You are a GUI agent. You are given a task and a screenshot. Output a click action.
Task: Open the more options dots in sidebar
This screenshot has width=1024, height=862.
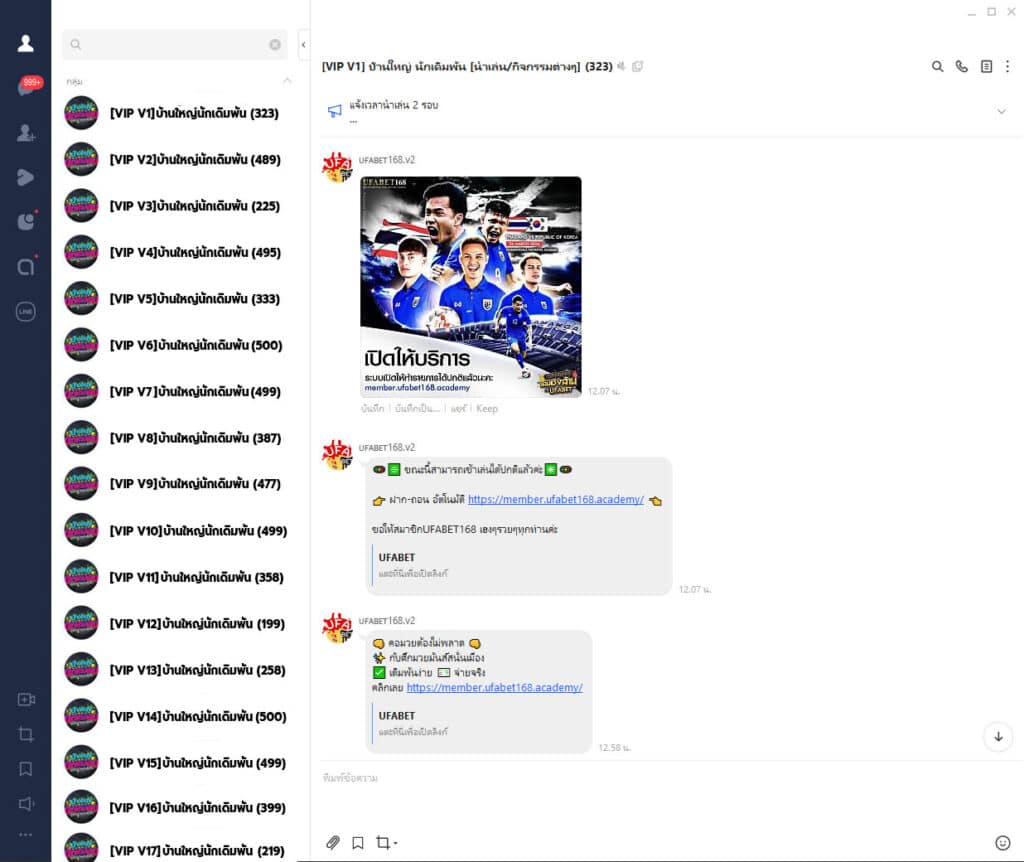pyautogui.click(x=25, y=835)
